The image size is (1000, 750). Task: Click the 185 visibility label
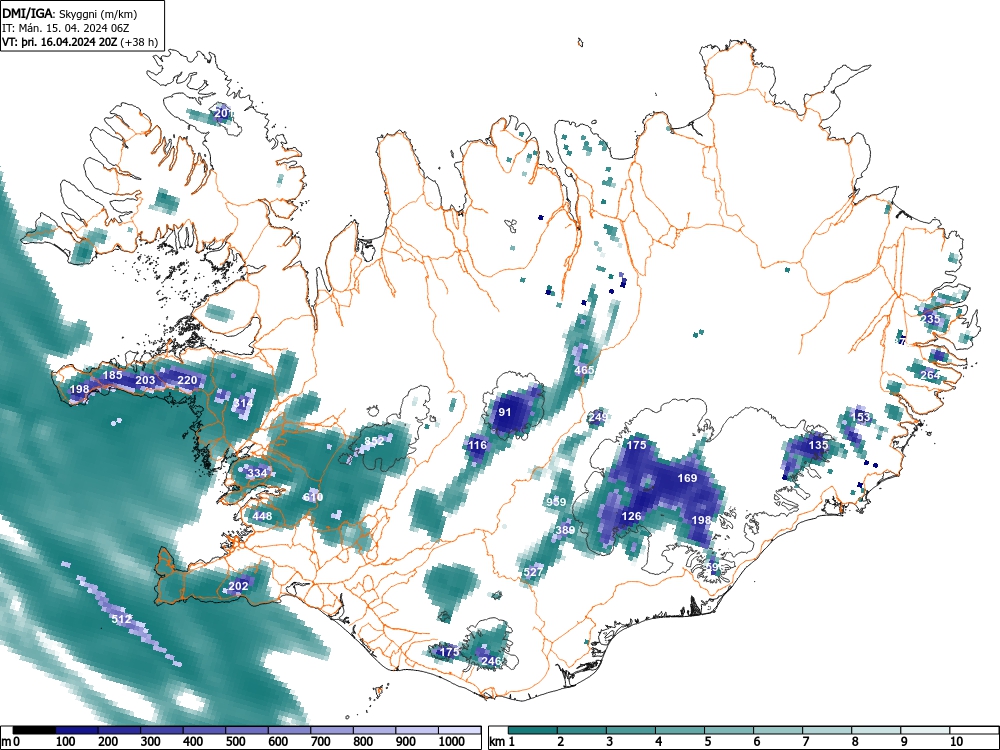tap(112, 375)
